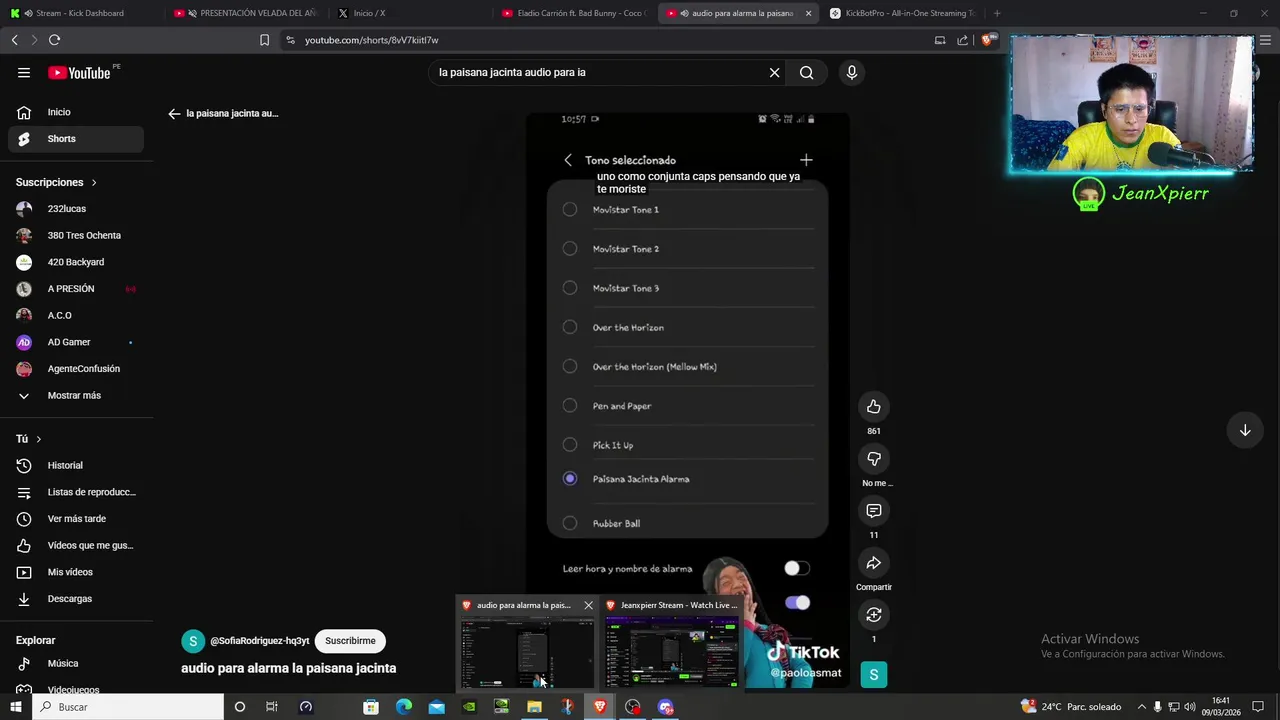Switch to PRESENTACIÓN VELADA DEL AÑO tab

245,13
